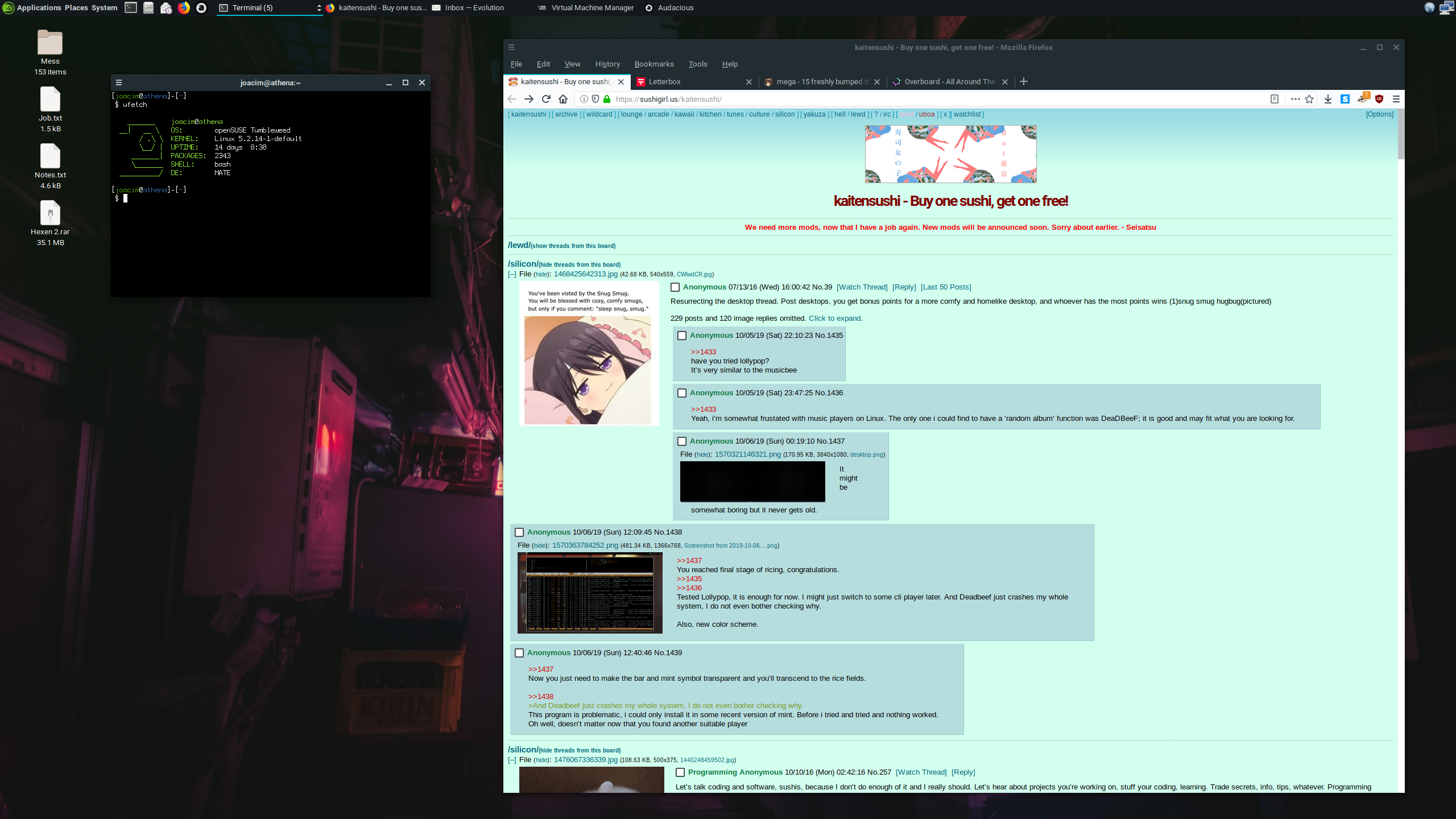Collapse thread with [–] before 1468425642313.jpg
The height and width of the screenshot is (819, 1456).
[512, 274]
